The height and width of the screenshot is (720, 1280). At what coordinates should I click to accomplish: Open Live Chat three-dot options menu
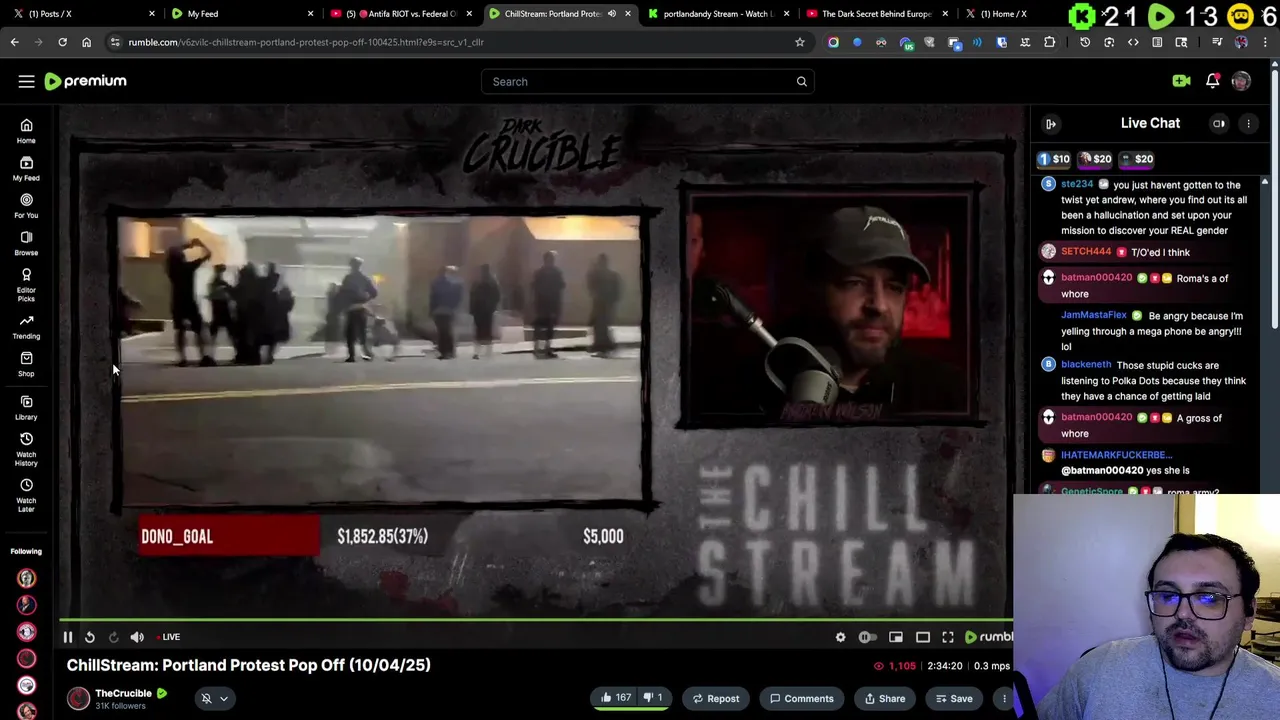tap(1248, 124)
